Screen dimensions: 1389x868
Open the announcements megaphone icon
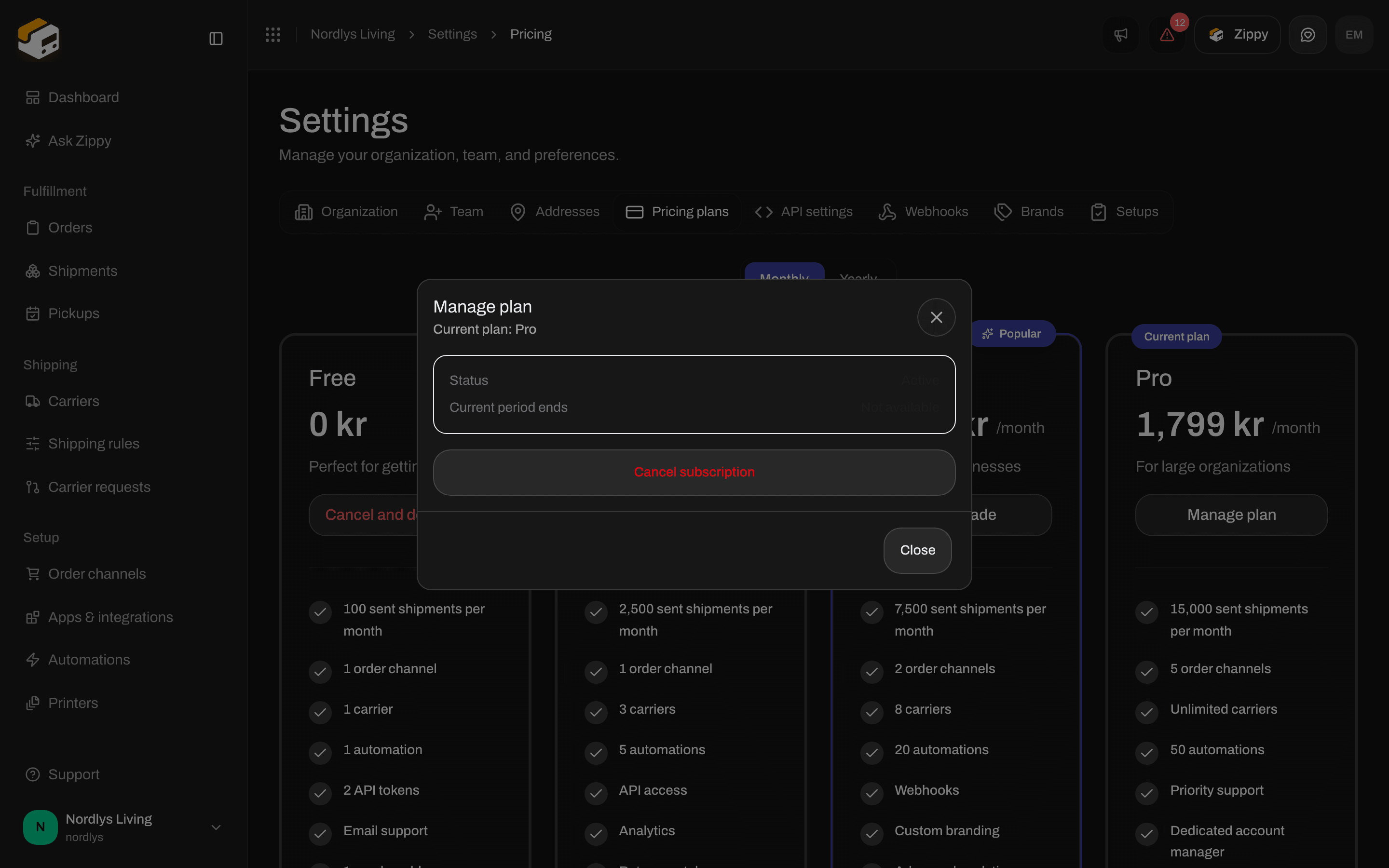pyautogui.click(x=1120, y=35)
